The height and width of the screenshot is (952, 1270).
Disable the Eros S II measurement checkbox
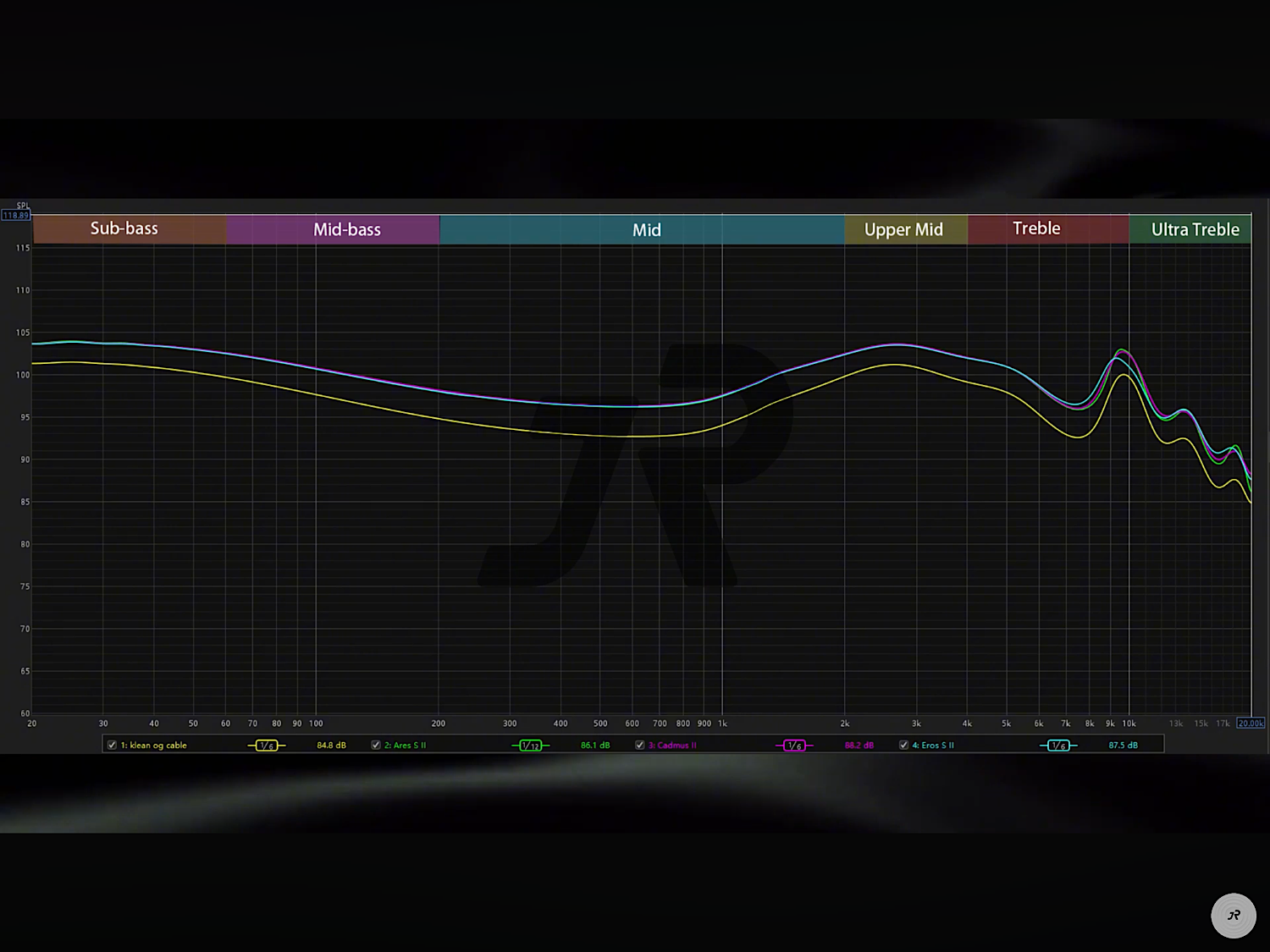pyautogui.click(x=903, y=746)
